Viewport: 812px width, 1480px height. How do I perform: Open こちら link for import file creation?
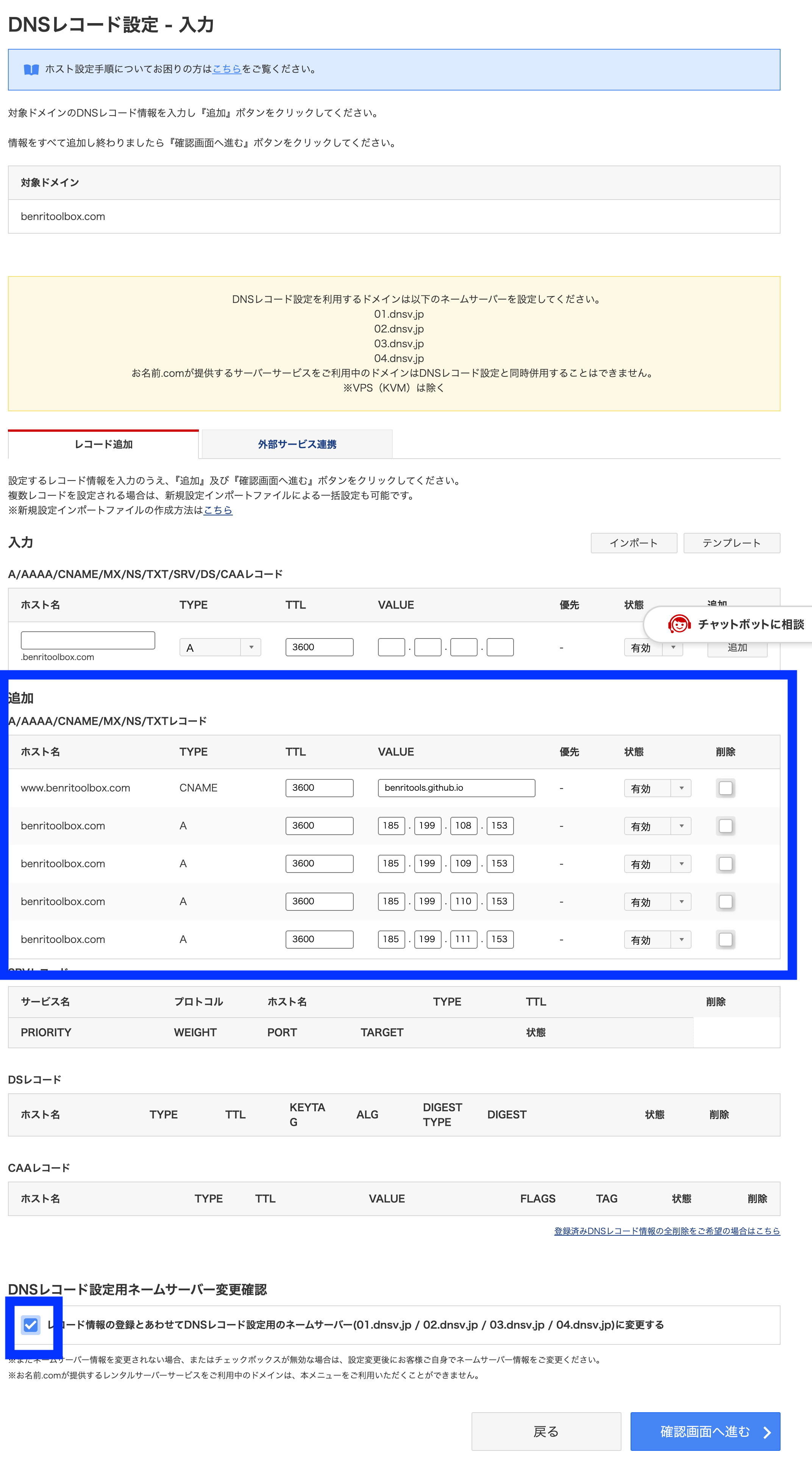pyautogui.click(x=218, y=510)
